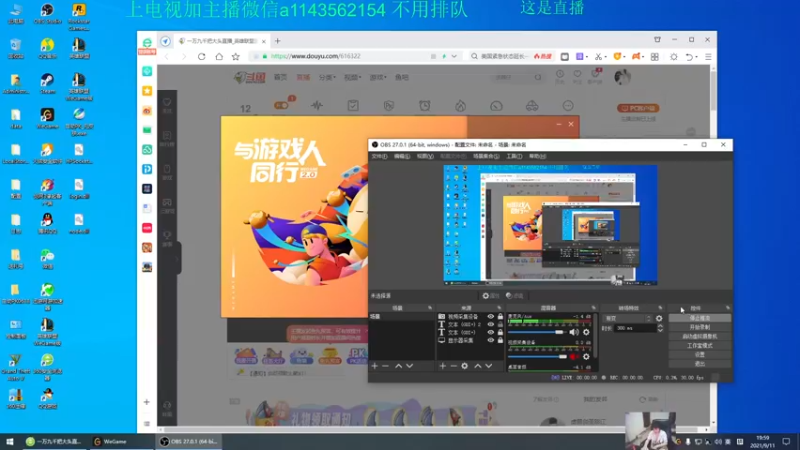Open mic/Aux audio settings gear in OBS mixer
The height and width of the screenshot is (450, 800).
(x=586, y=332)
